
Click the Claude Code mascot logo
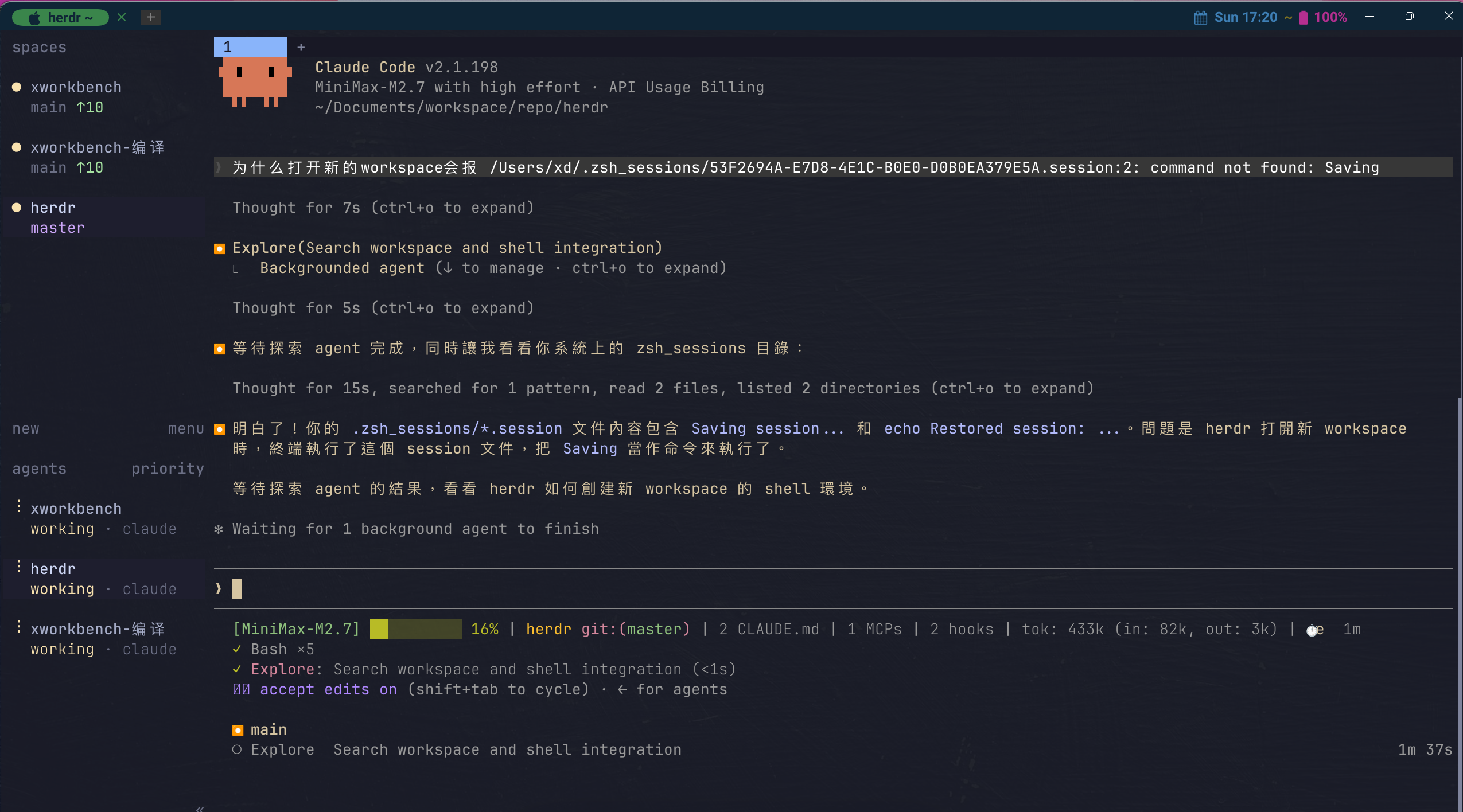[x=255, y=83]
